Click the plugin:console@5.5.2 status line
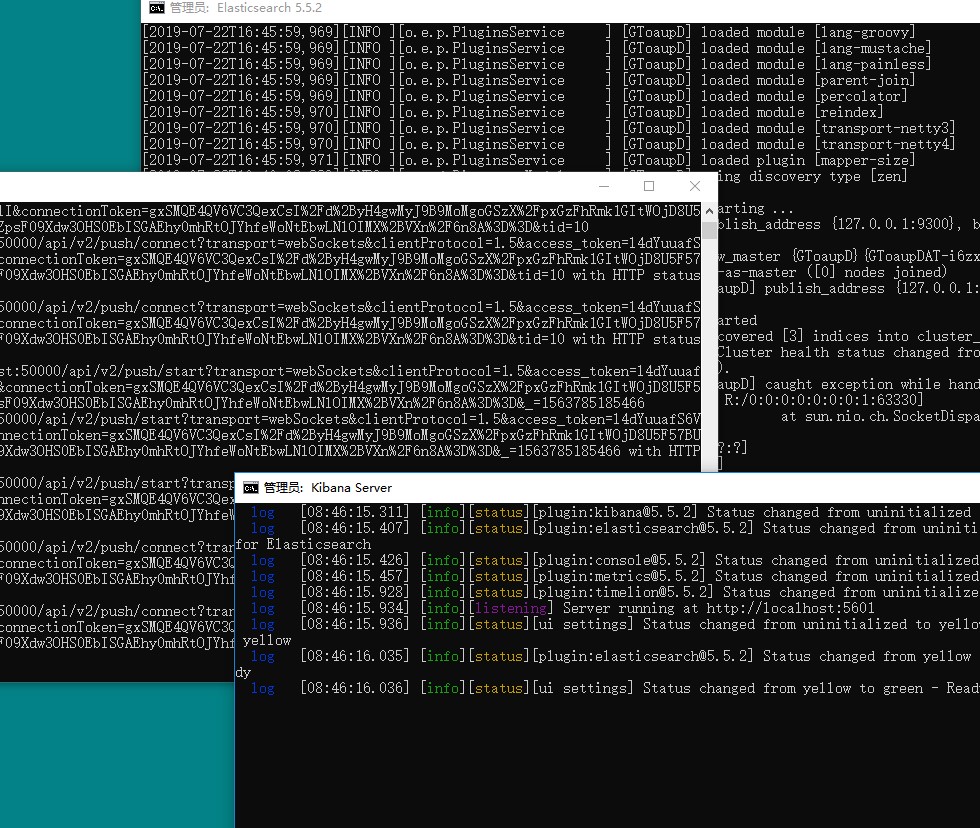Screen dimensions: 980x828 coord(615,561)
